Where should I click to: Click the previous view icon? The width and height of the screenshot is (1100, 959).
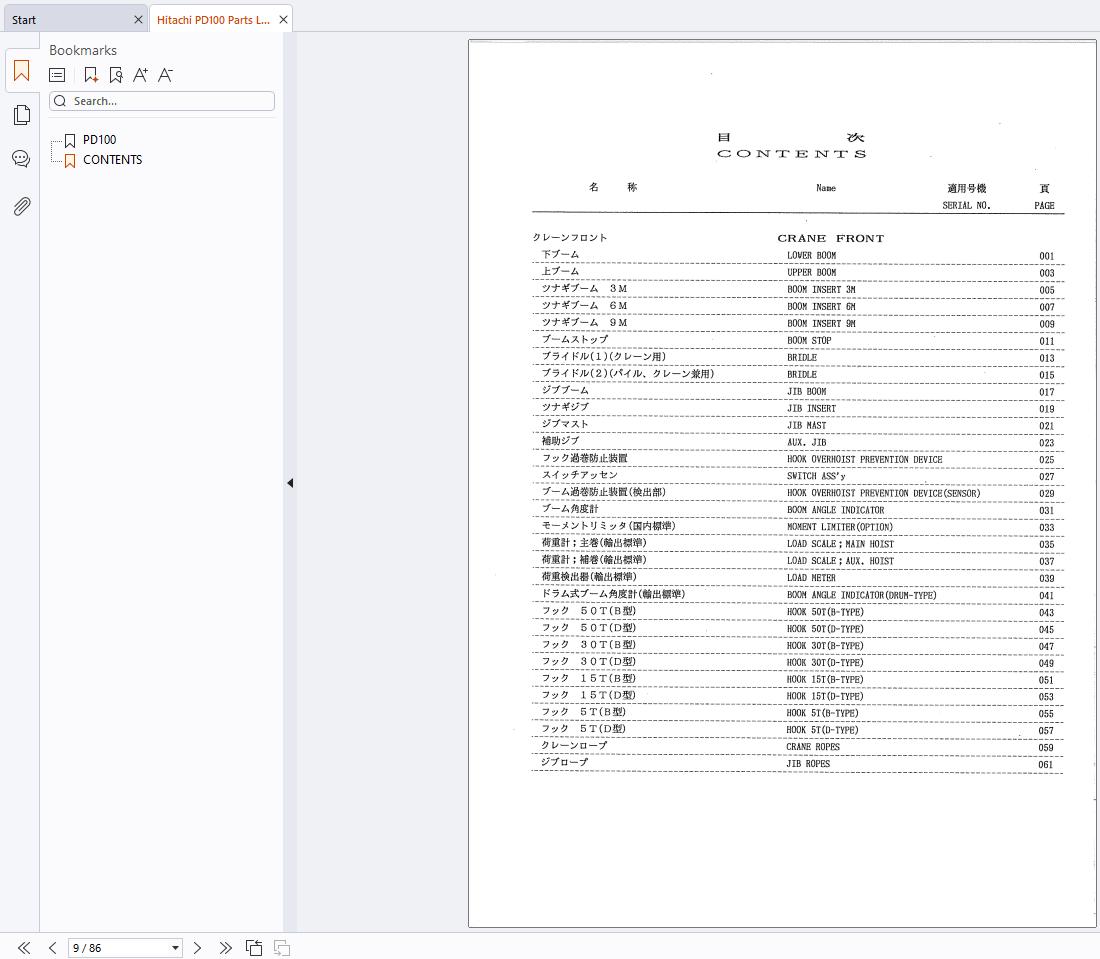click(x=254, y=948)
